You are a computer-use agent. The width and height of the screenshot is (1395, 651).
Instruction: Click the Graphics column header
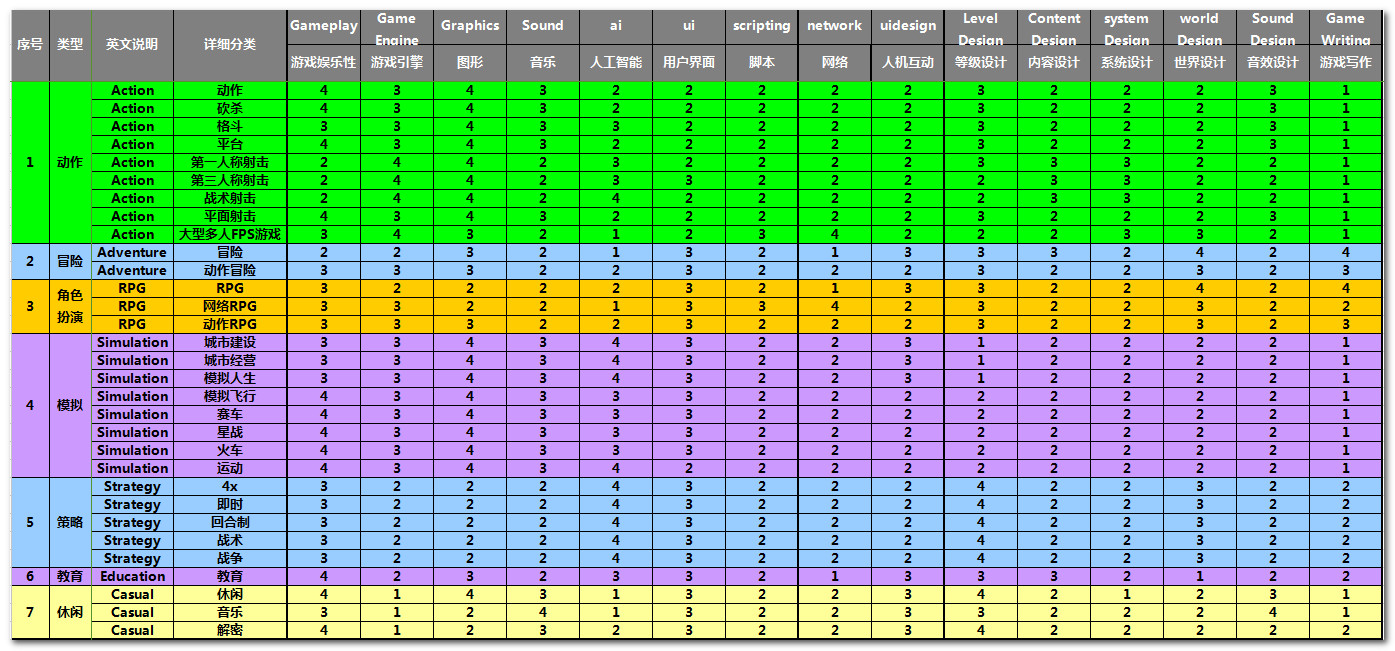coord(470,26)
